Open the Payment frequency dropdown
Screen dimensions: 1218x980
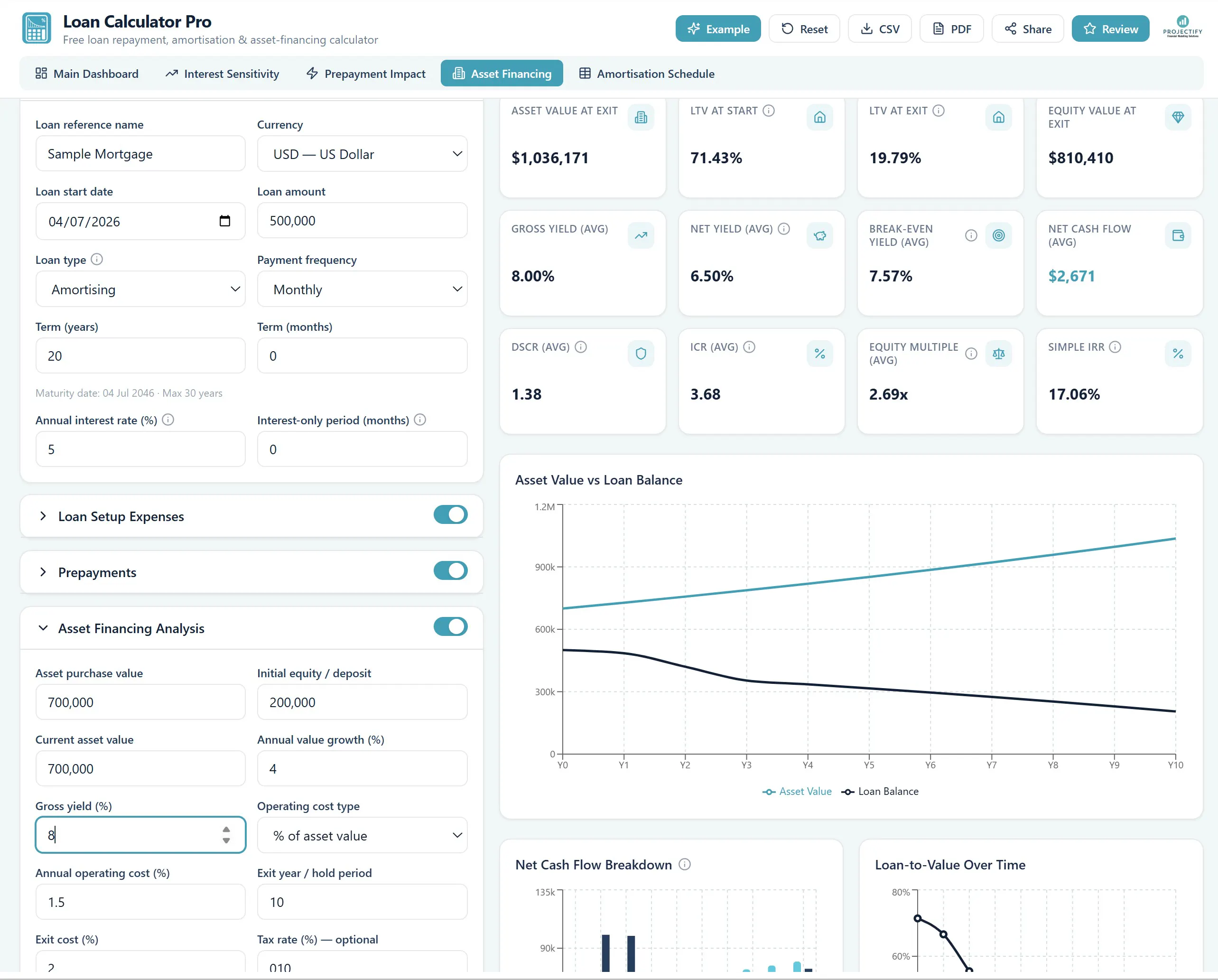[x=362, y=289]
